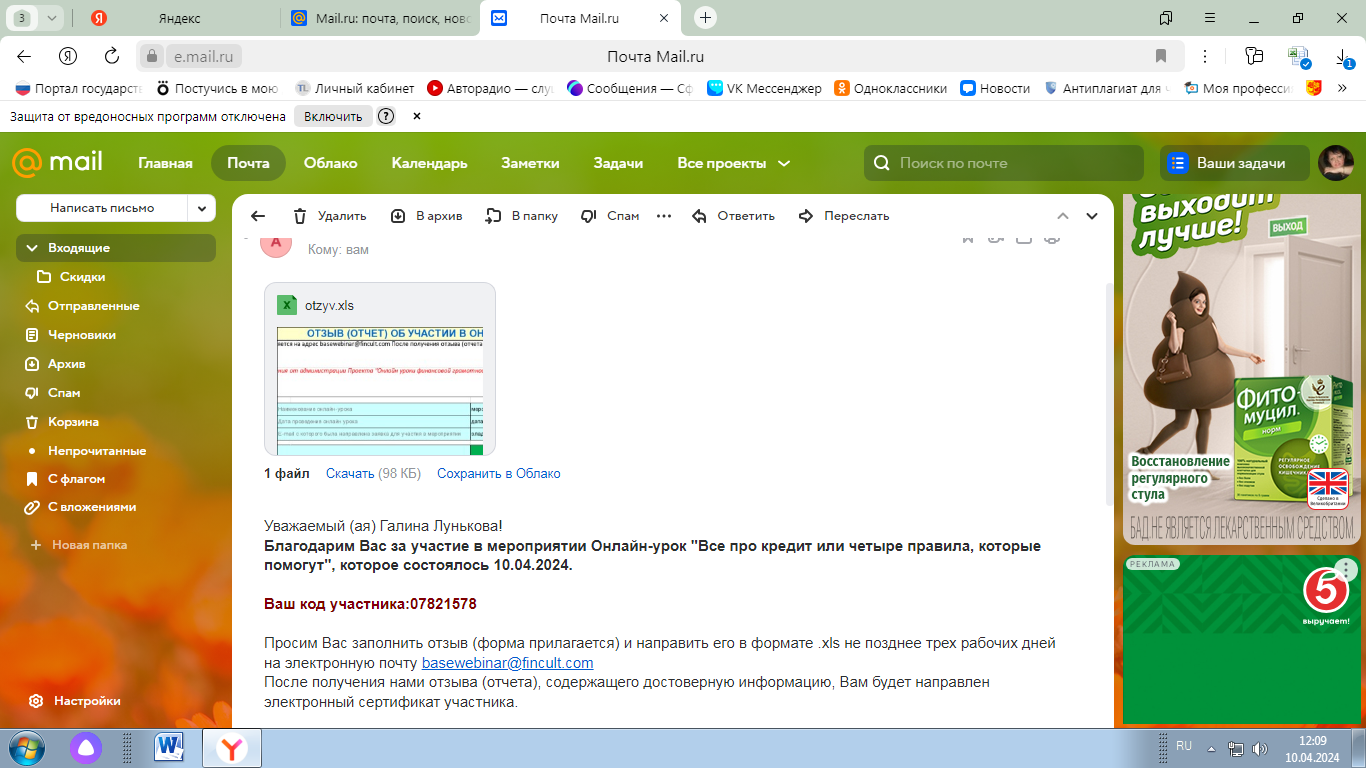The height and width of the screenshot is (768, 1366).
Task: Open Календарь in top navigation
Action: pyautogui.click(x=429, y=163)
